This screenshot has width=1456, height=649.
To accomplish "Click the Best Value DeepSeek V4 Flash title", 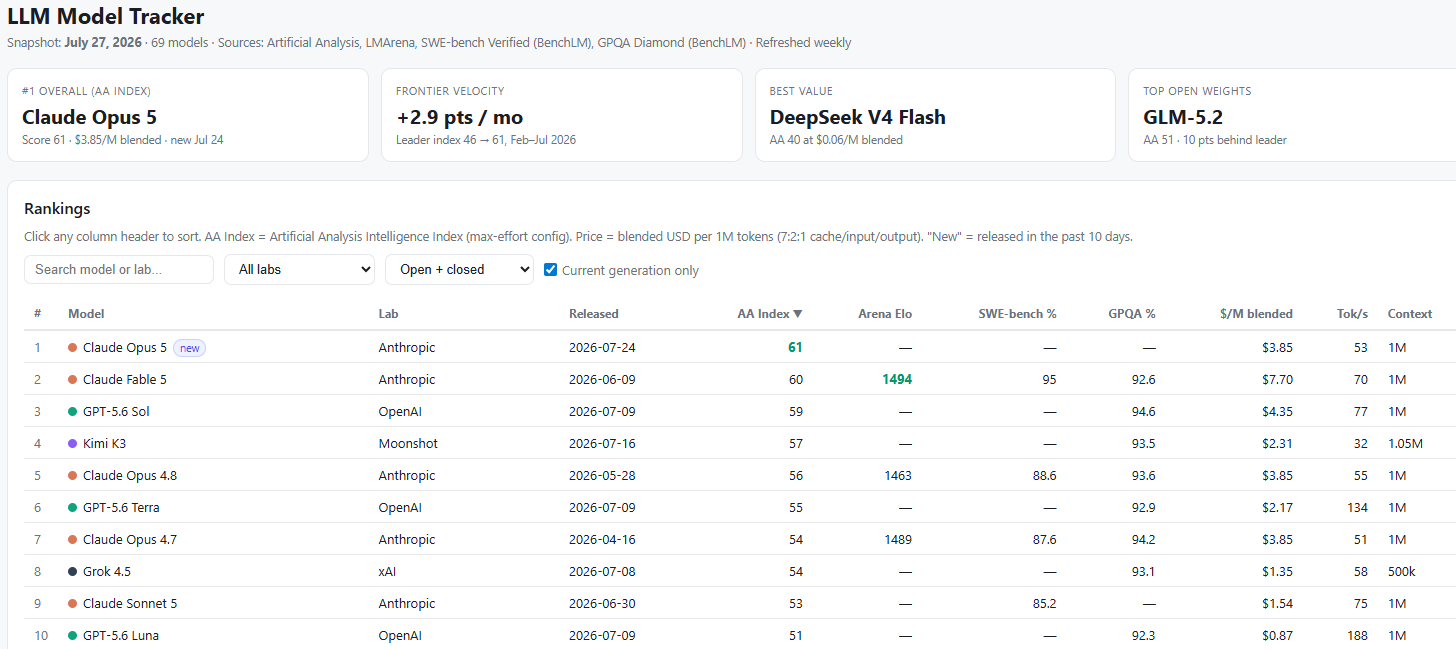I will [x=857, y=117].
